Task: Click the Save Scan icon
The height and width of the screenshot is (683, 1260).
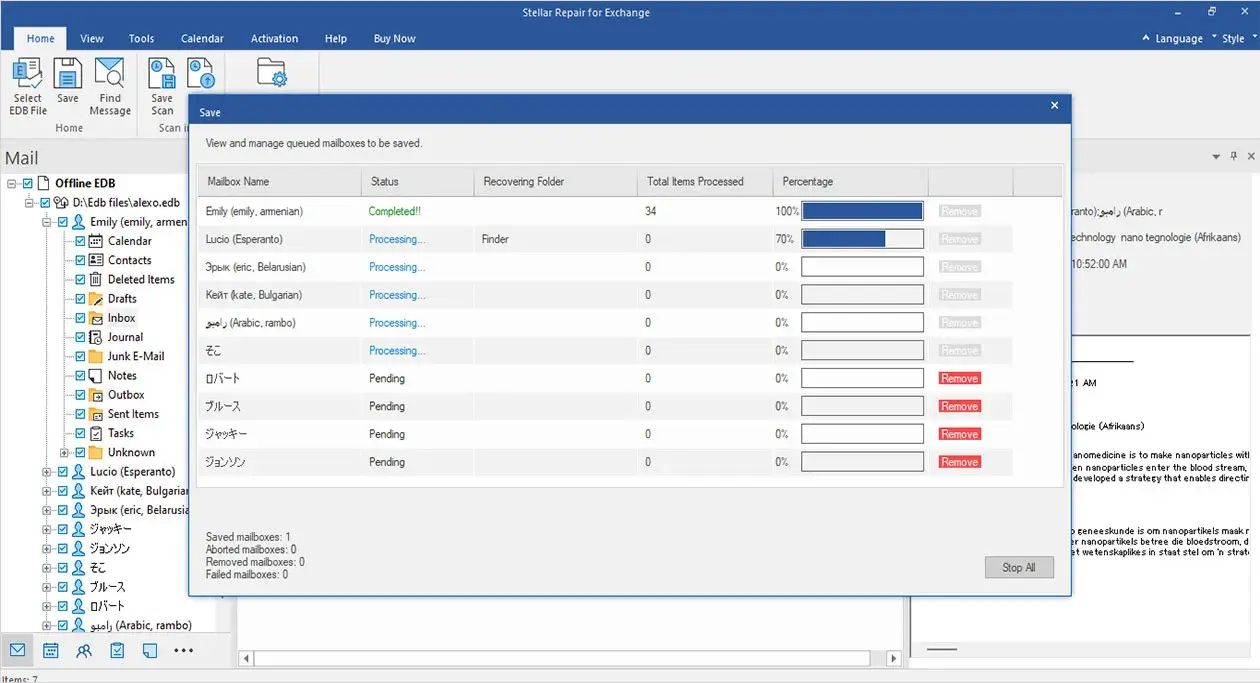Action: [162, 75]
